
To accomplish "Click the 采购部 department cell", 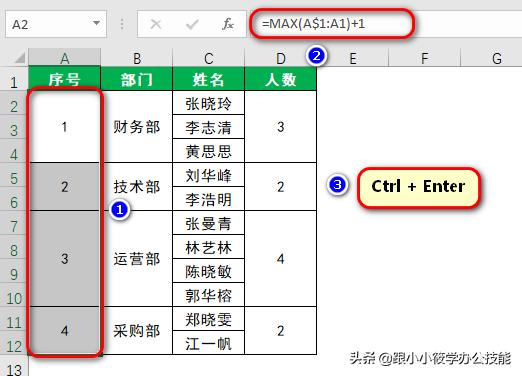I will point(137,331).
